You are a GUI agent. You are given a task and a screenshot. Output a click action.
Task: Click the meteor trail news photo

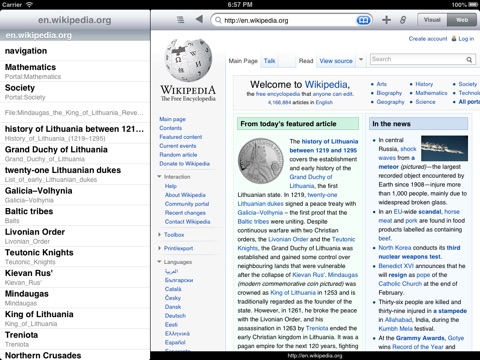pyautogui.click(x=444, y=148)
